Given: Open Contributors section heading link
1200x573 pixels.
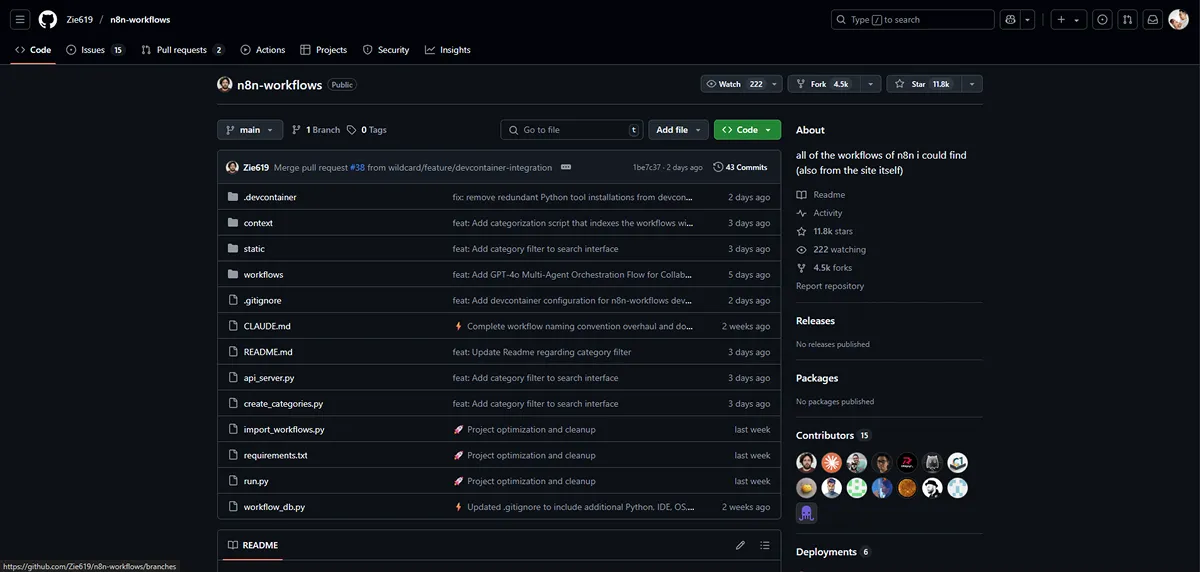Looking at the screenshot, I should click(833, 436).
